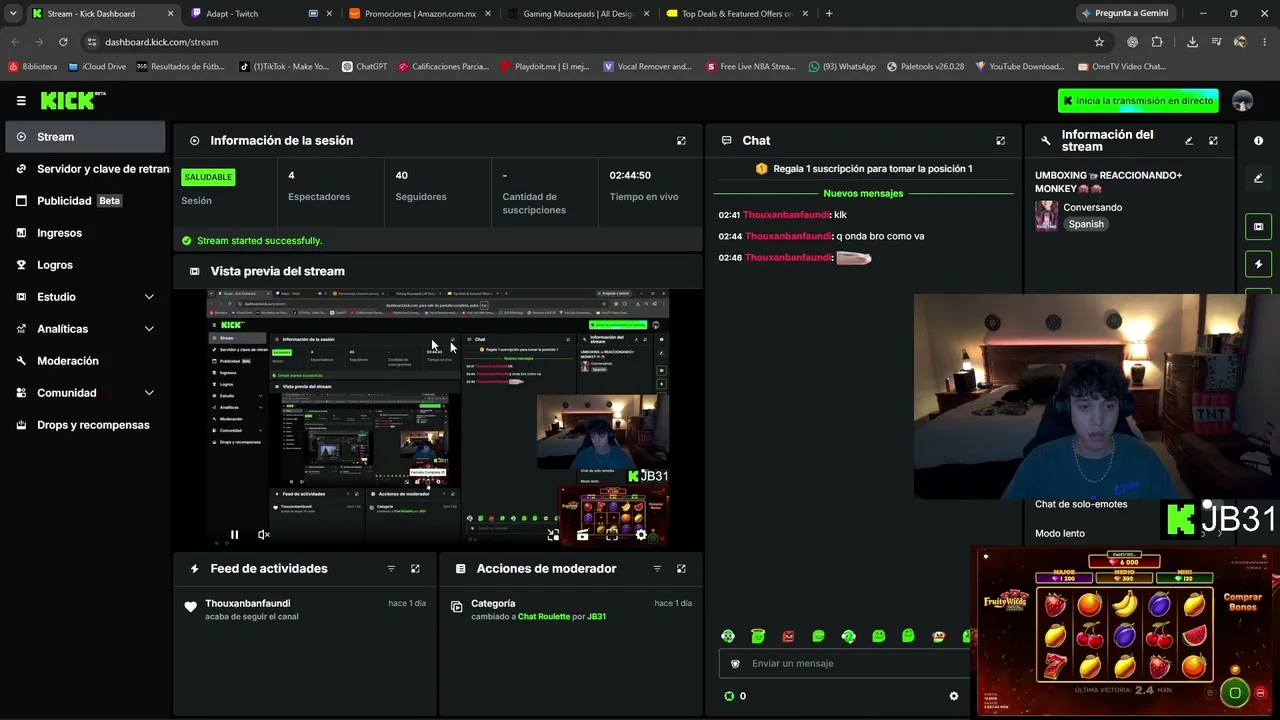Expand the Acciones de moderador panel

coord(681,569)
